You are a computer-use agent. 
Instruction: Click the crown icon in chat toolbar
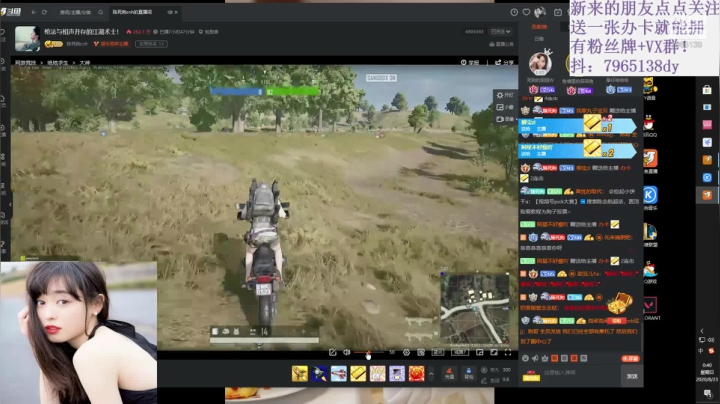click(x=545, y=358)
